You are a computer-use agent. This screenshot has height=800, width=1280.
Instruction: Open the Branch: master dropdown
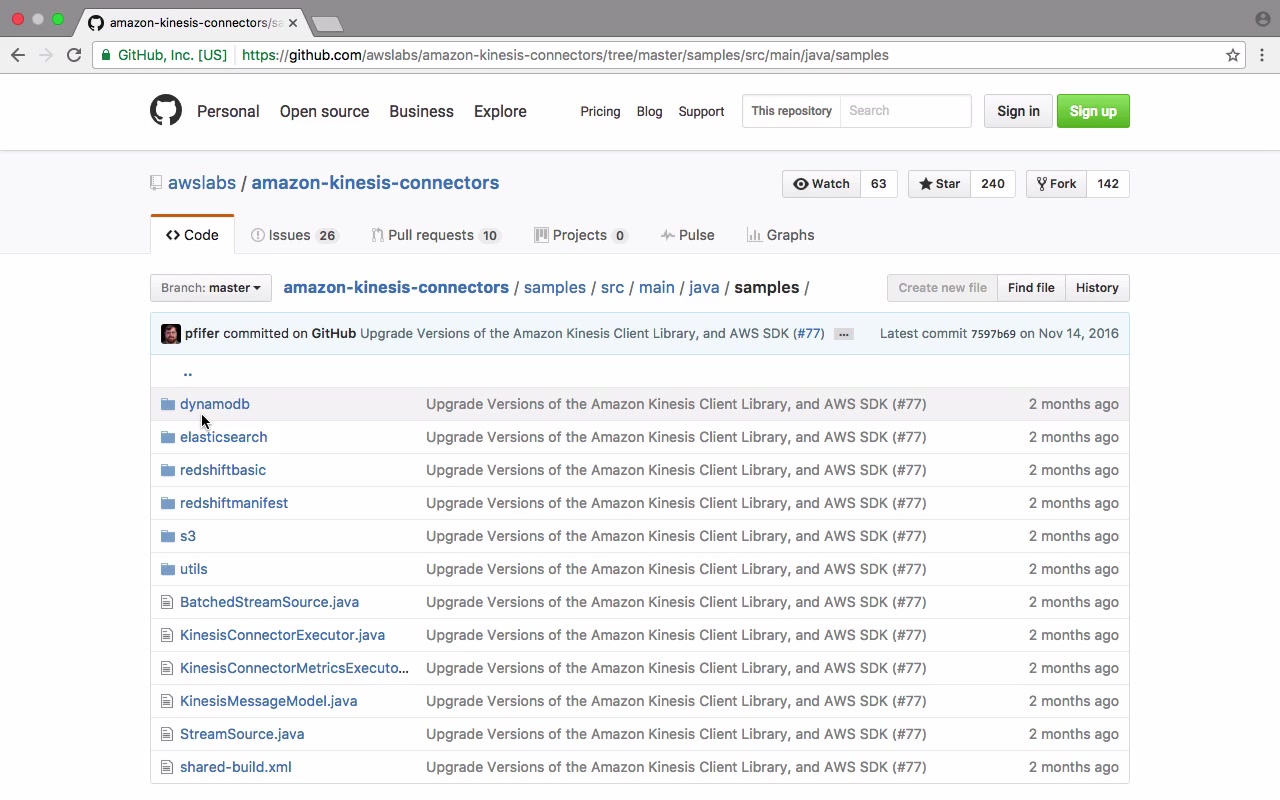(x=210, y=288)
